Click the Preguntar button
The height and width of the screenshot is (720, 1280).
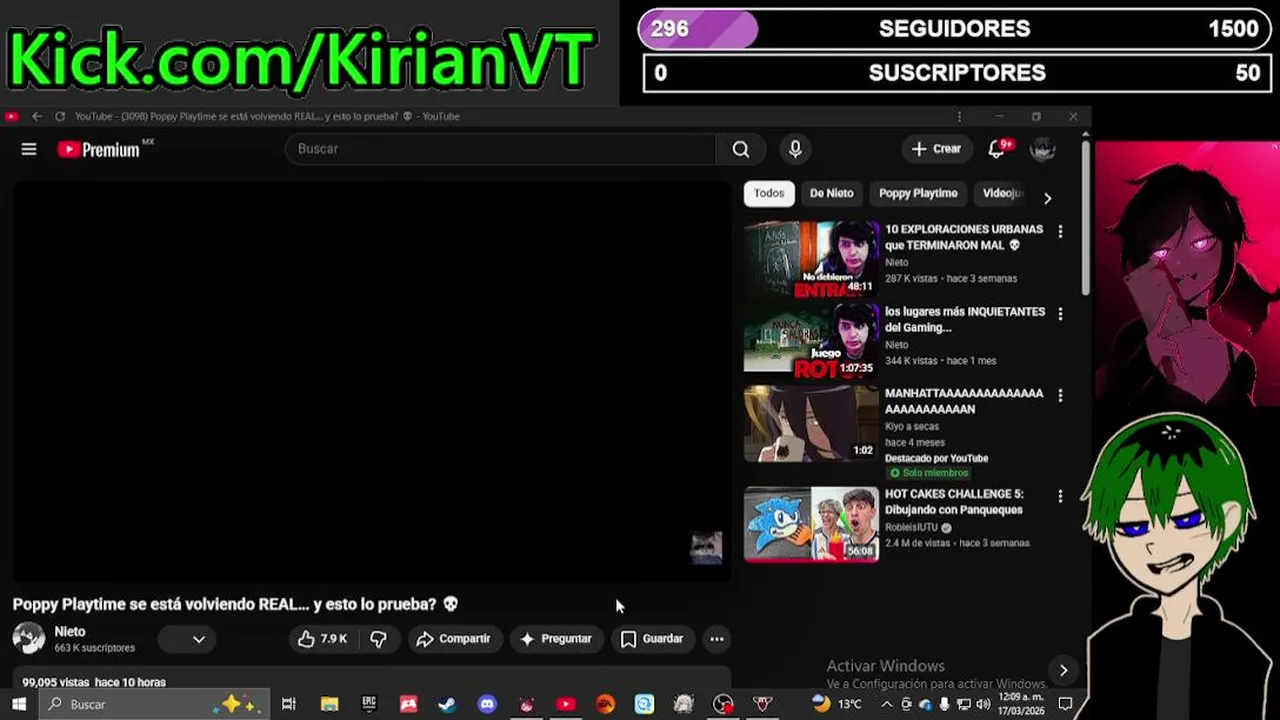(x=556, y=639)
